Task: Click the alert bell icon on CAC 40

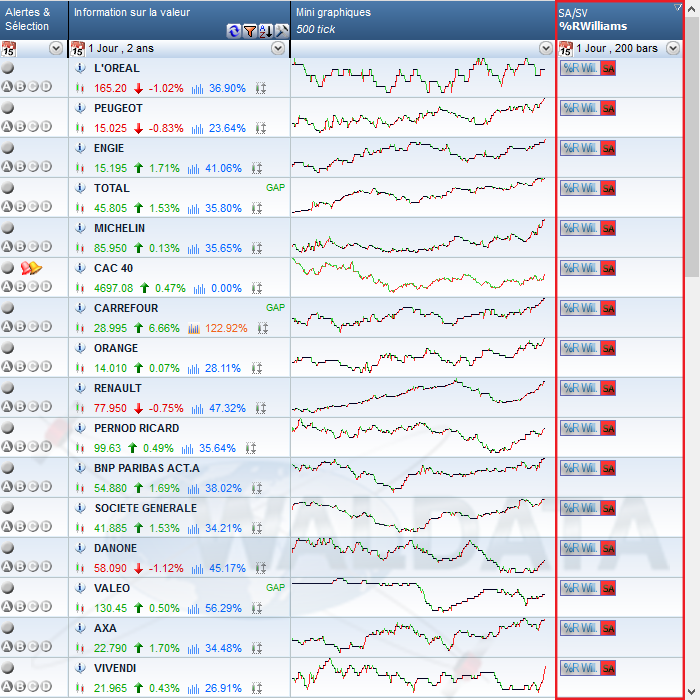Action: pos(31,268)
